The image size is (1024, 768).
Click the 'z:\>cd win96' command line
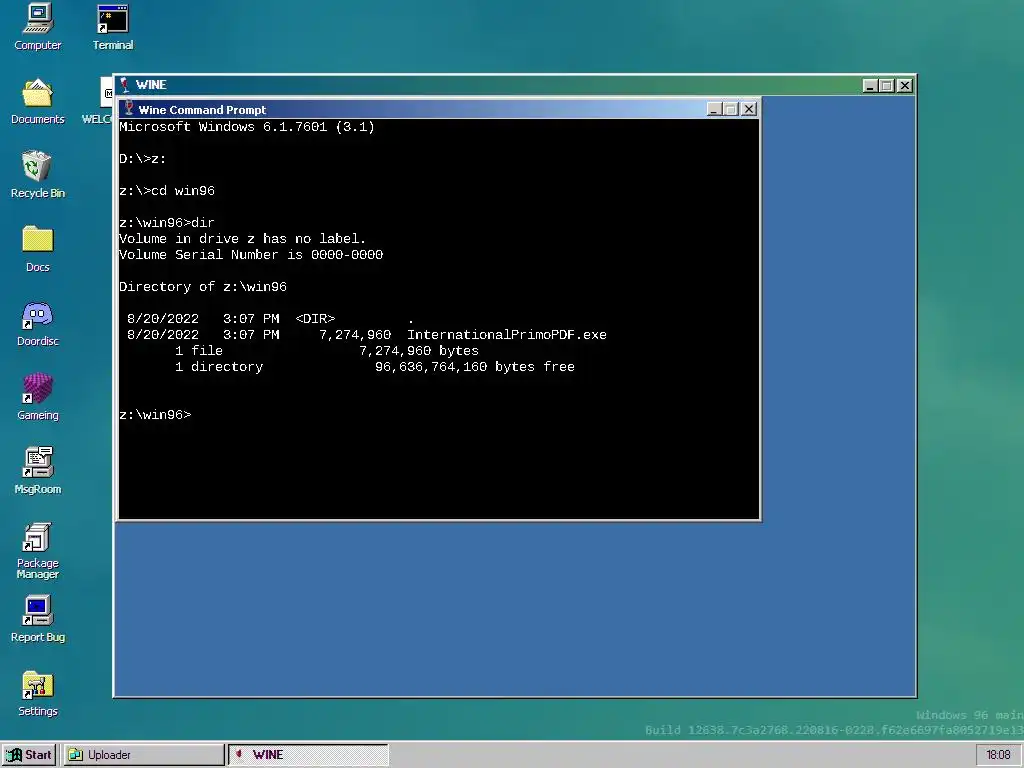[x=167, y=191]
